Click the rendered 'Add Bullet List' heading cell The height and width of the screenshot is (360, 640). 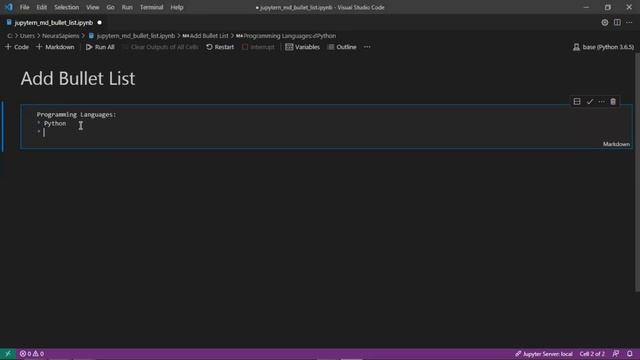coord(78,78)
